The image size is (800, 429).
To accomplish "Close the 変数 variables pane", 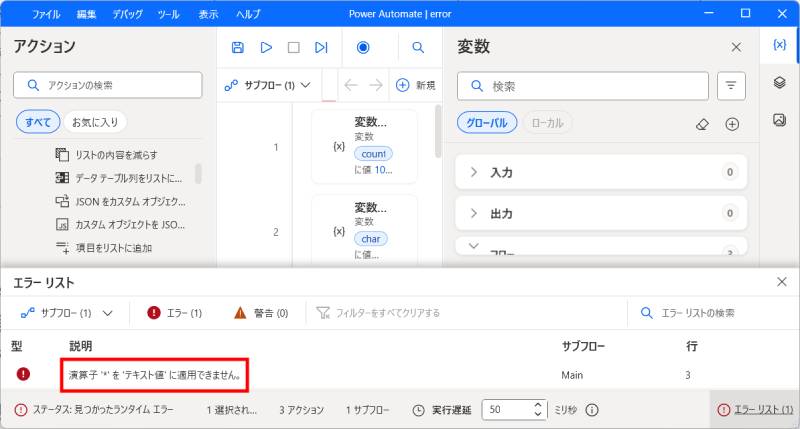I will 736,47.
